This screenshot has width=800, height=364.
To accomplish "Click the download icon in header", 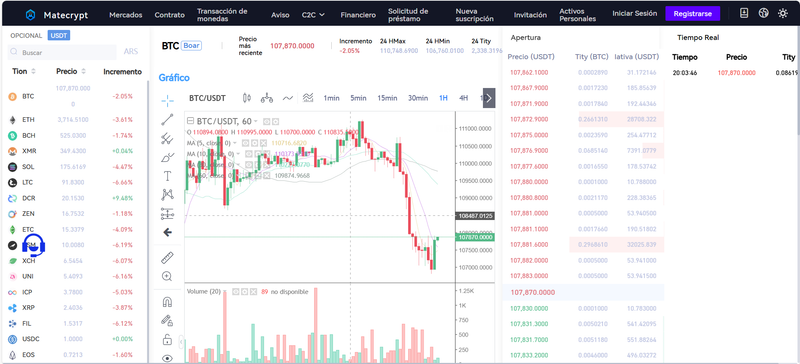I will (744, 13).
